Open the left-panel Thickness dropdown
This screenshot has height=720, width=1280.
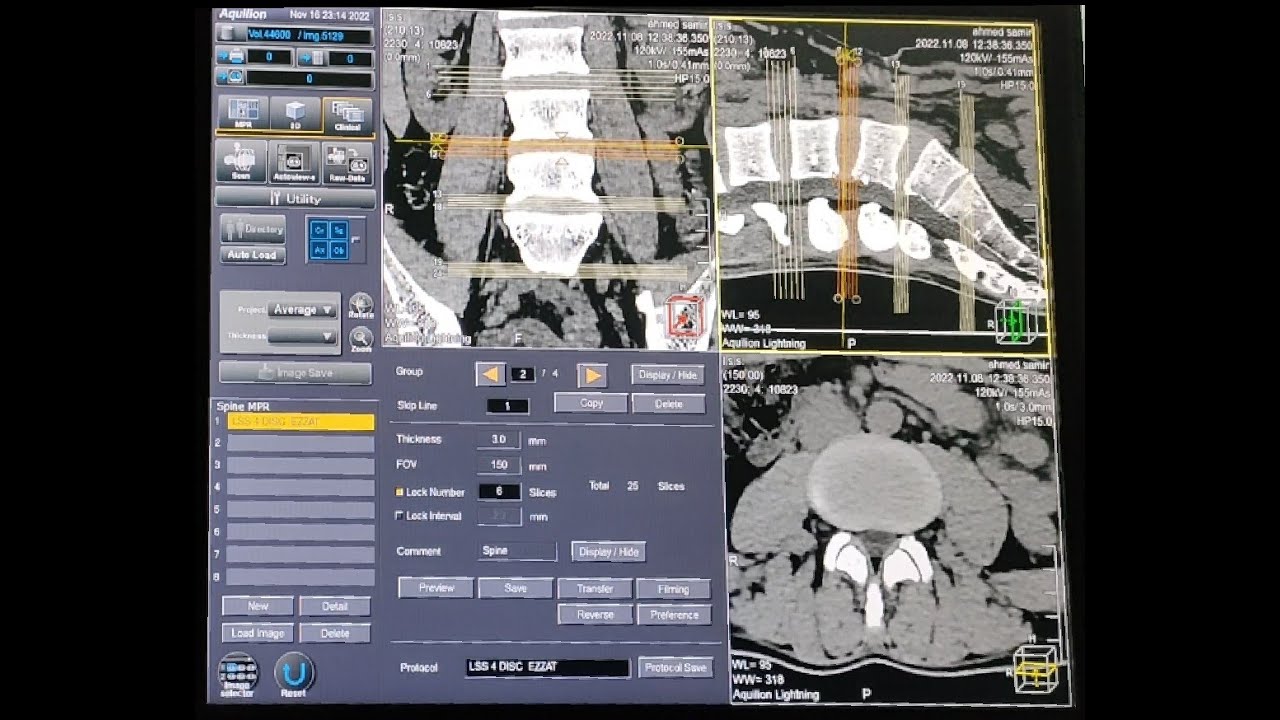pyautogui.click(x=303, y=336)
